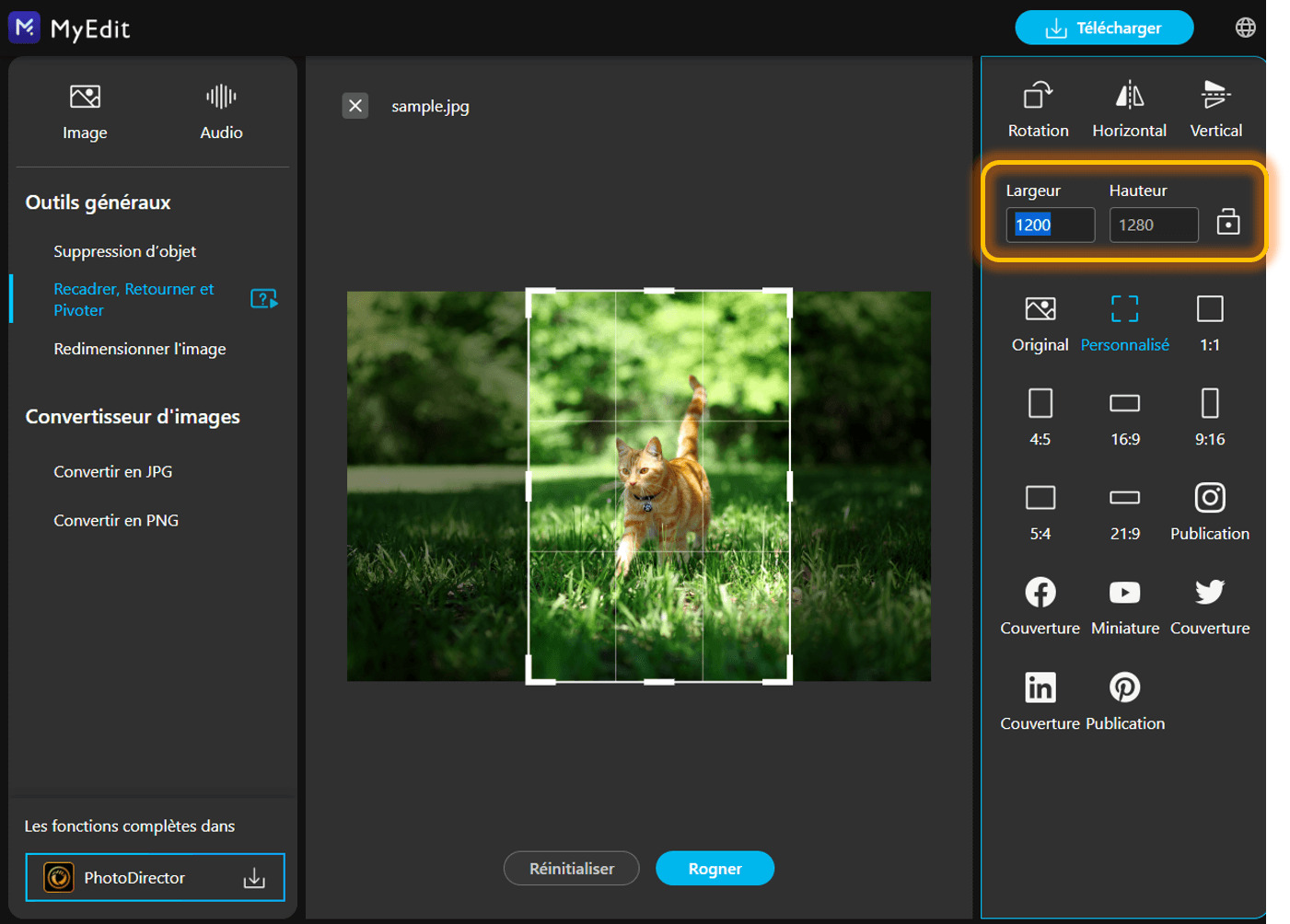This screenshot has width=1290, height=924.
Task: Open the tutorial video help icon
Action: pos(263,299)
